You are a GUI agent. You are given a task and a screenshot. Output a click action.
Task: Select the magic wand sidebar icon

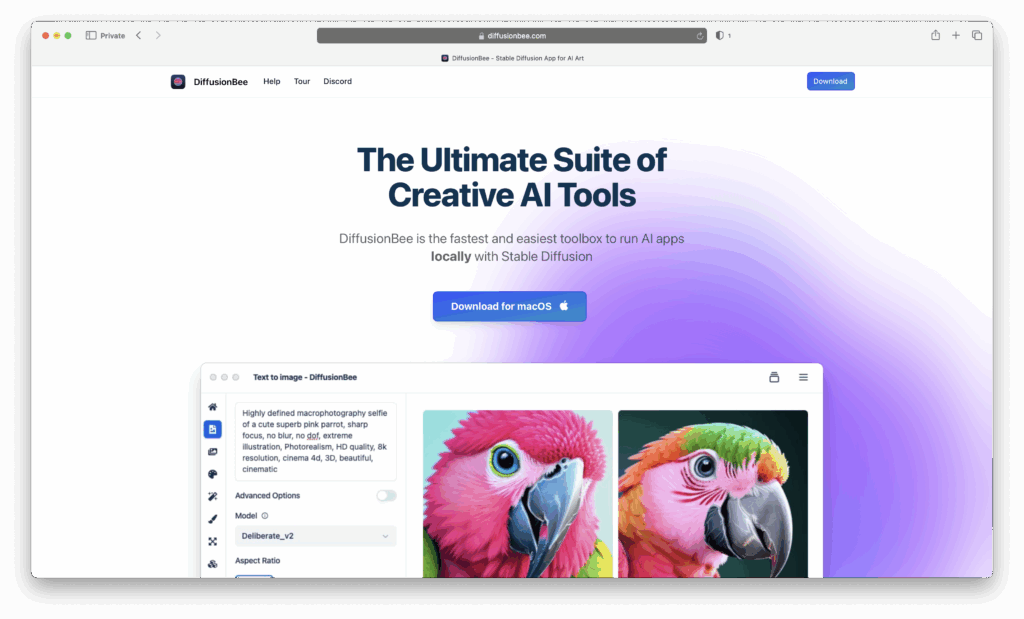(x=212, y=496)
